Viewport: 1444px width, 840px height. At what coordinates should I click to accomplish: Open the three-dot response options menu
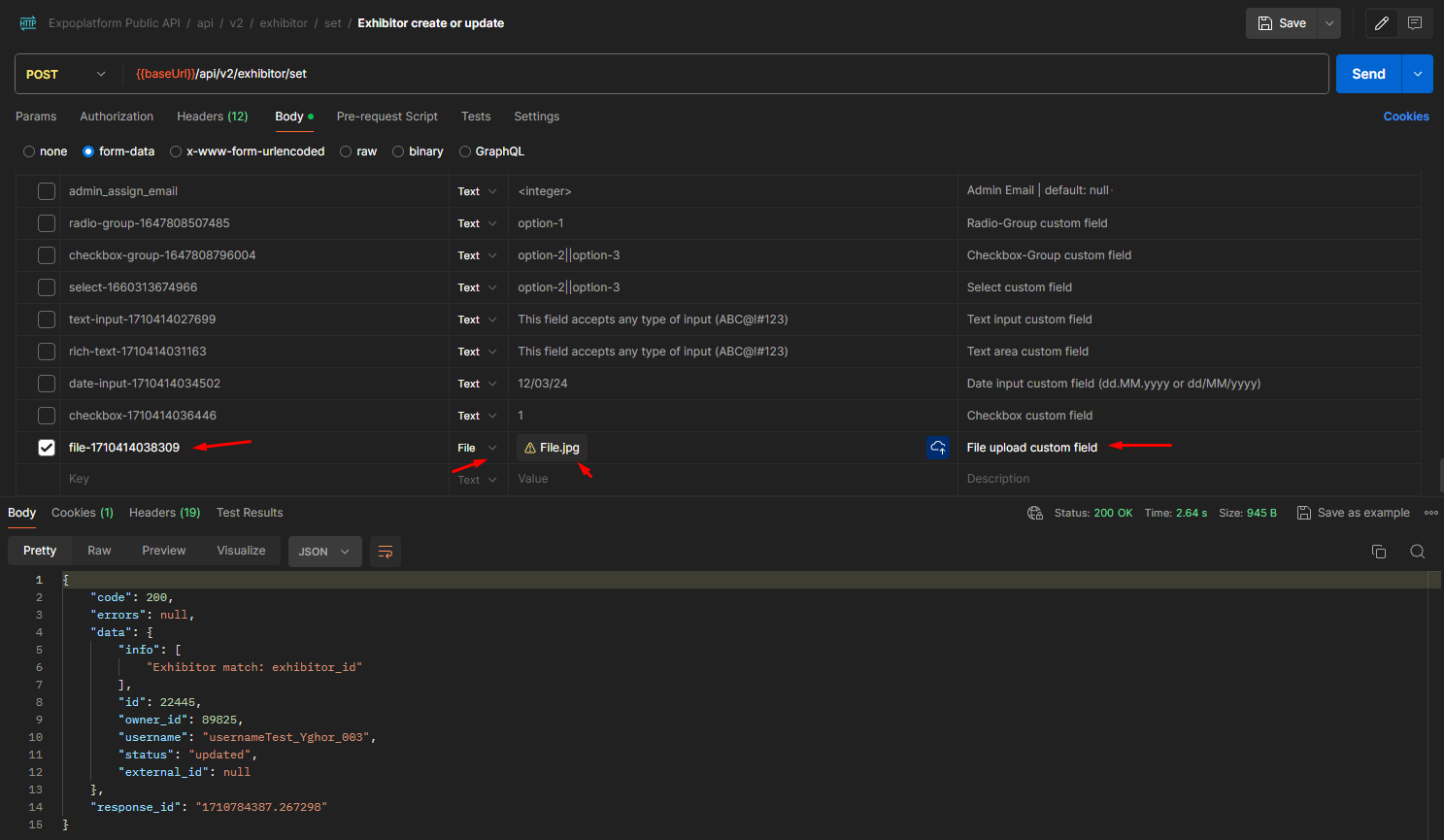[x=1430, y=513]
